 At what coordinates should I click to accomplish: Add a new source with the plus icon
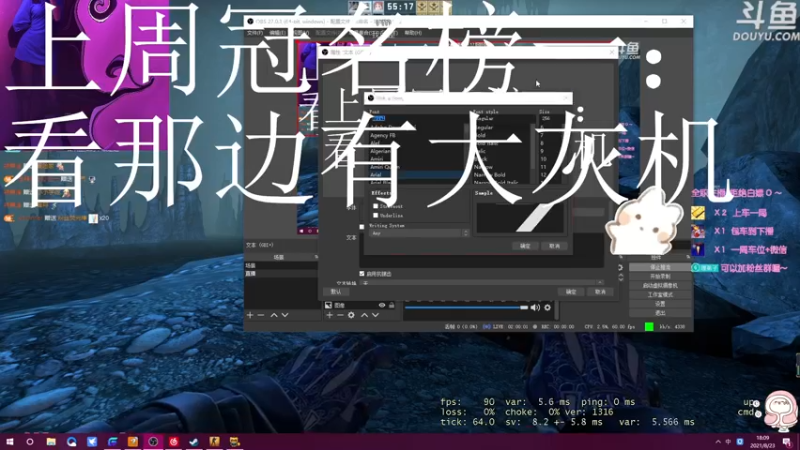coord(330,315)
